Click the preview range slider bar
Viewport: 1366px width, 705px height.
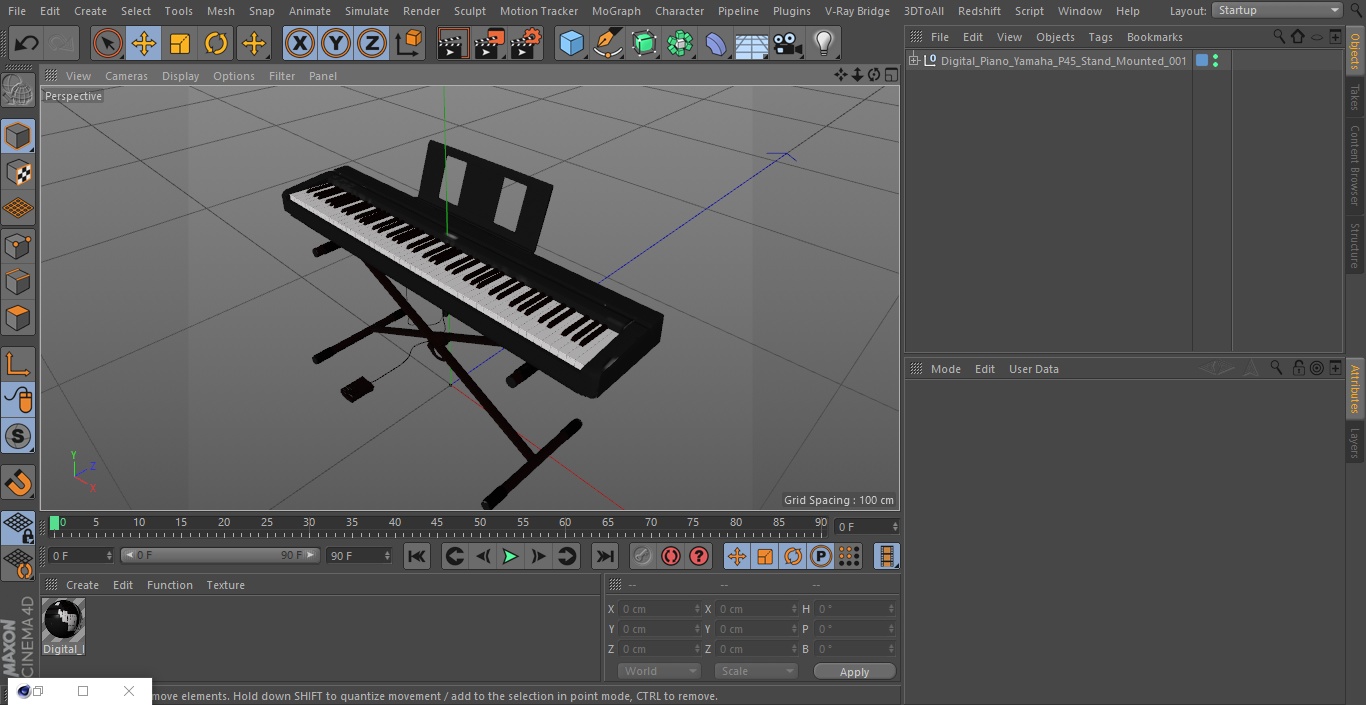(220, 555)
